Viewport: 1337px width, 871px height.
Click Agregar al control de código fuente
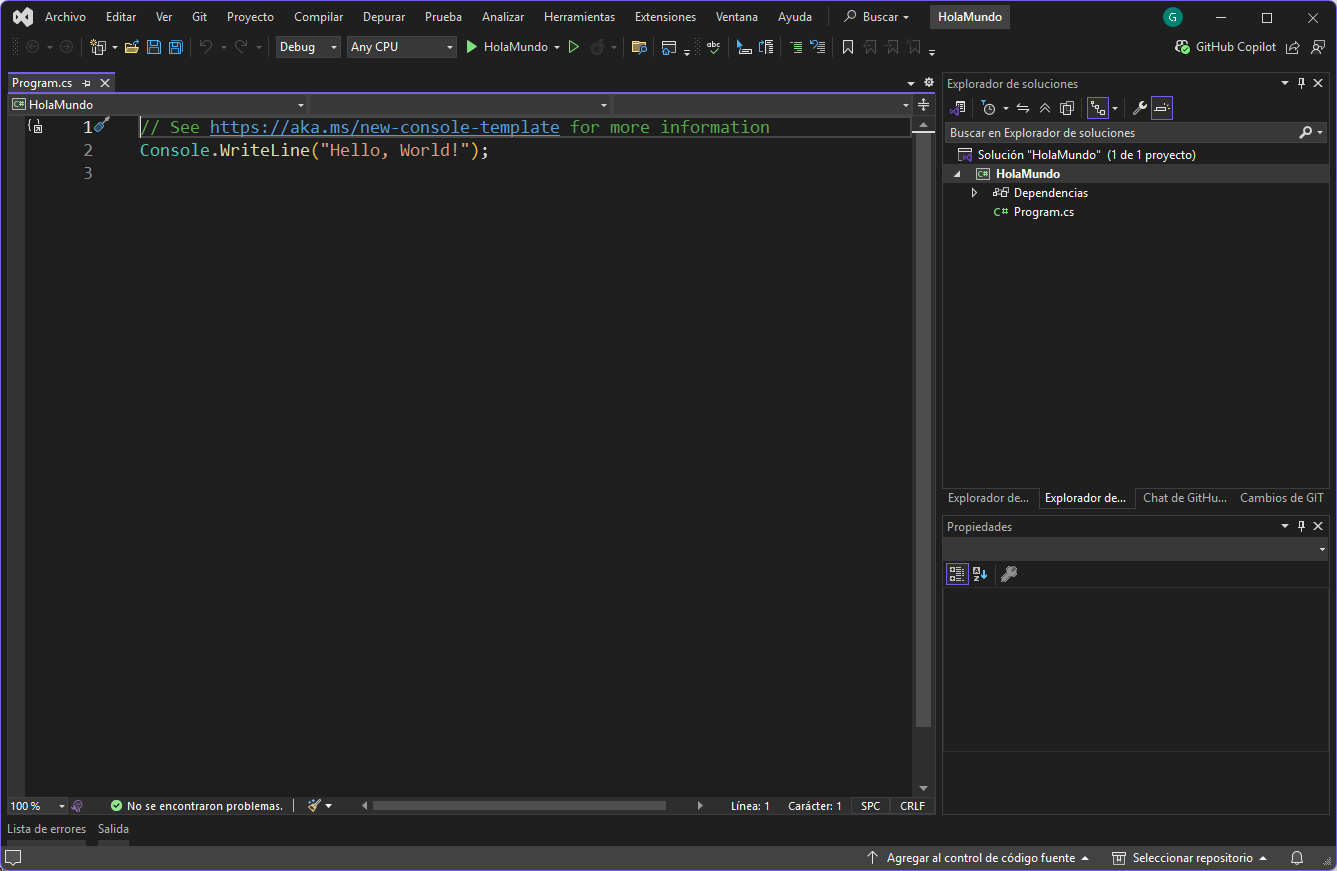977,858
